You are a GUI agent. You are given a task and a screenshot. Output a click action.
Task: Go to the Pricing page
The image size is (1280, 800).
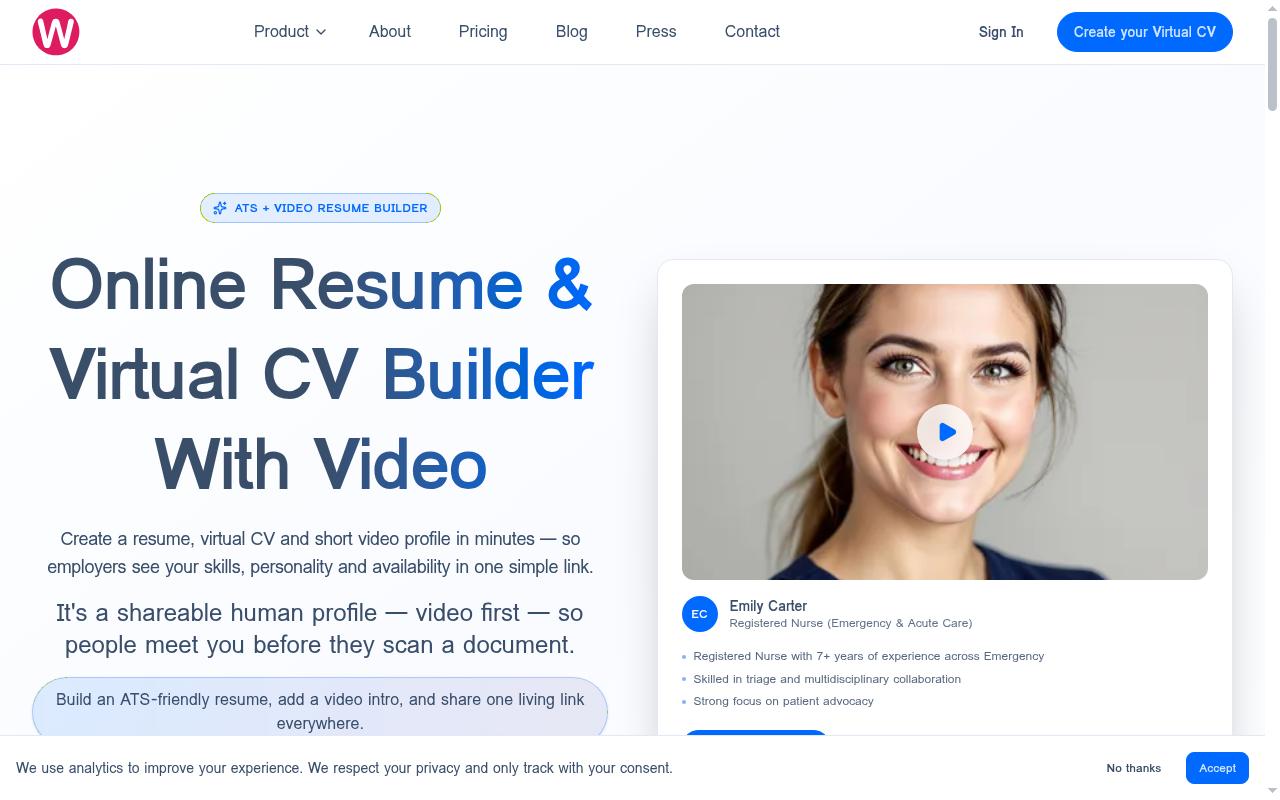[483, 32]
